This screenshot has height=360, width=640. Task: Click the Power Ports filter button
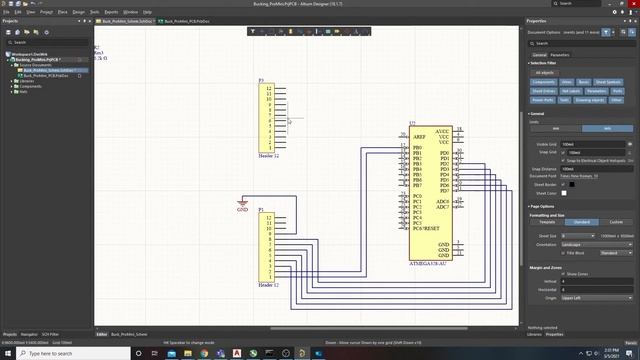click(x=543, y=100)
